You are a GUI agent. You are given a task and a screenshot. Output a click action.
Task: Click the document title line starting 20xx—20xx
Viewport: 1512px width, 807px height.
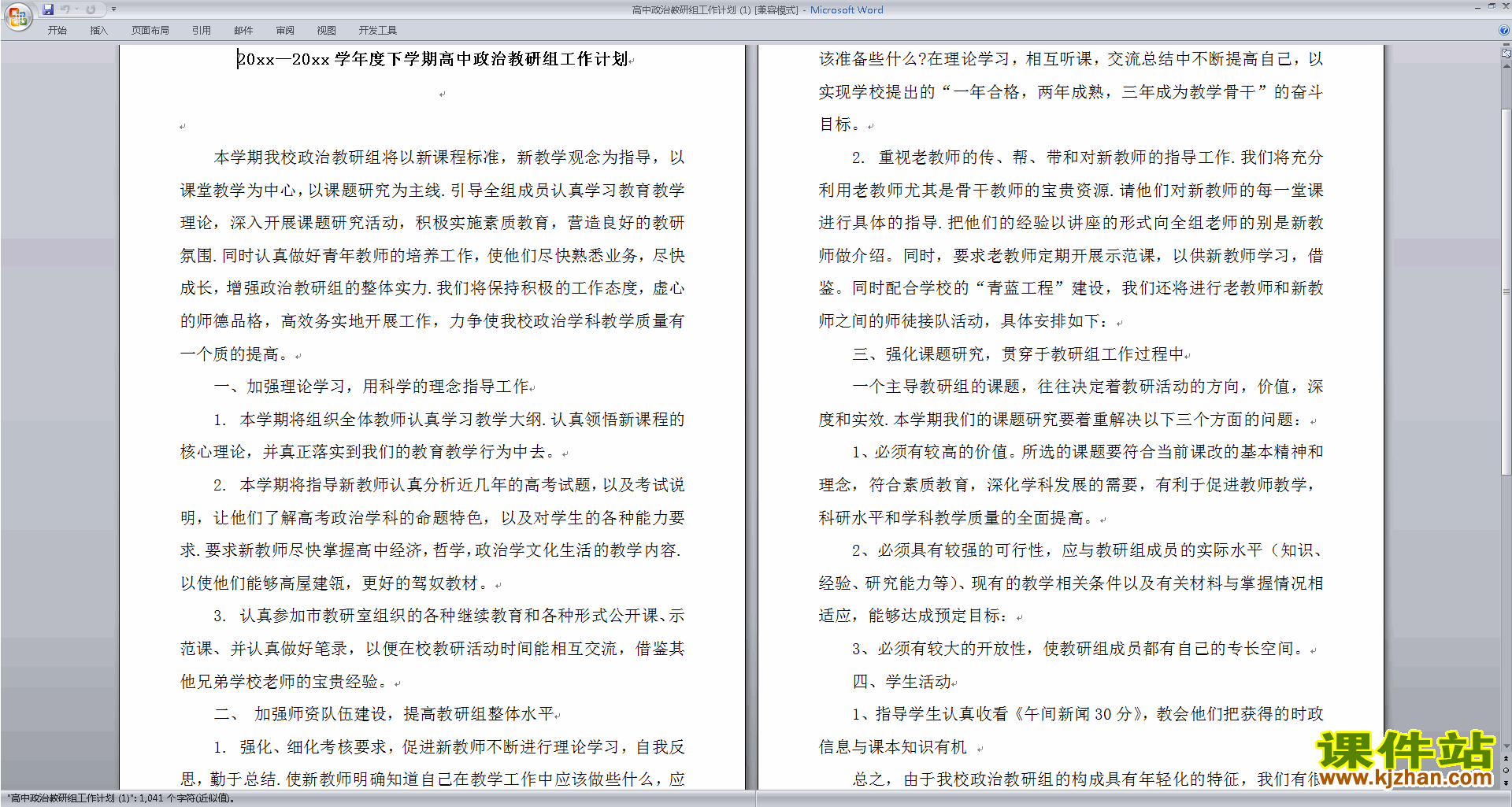tap(433, 59)
